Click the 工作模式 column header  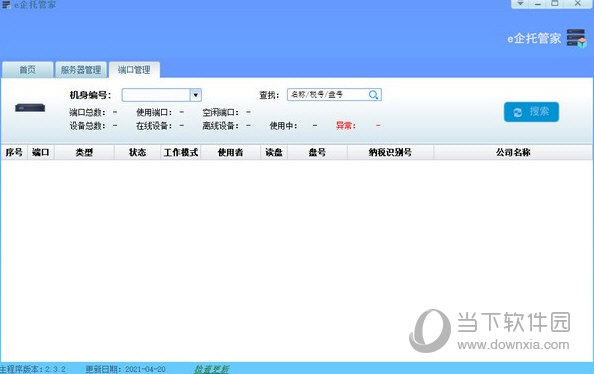click(x=181, y=152)
